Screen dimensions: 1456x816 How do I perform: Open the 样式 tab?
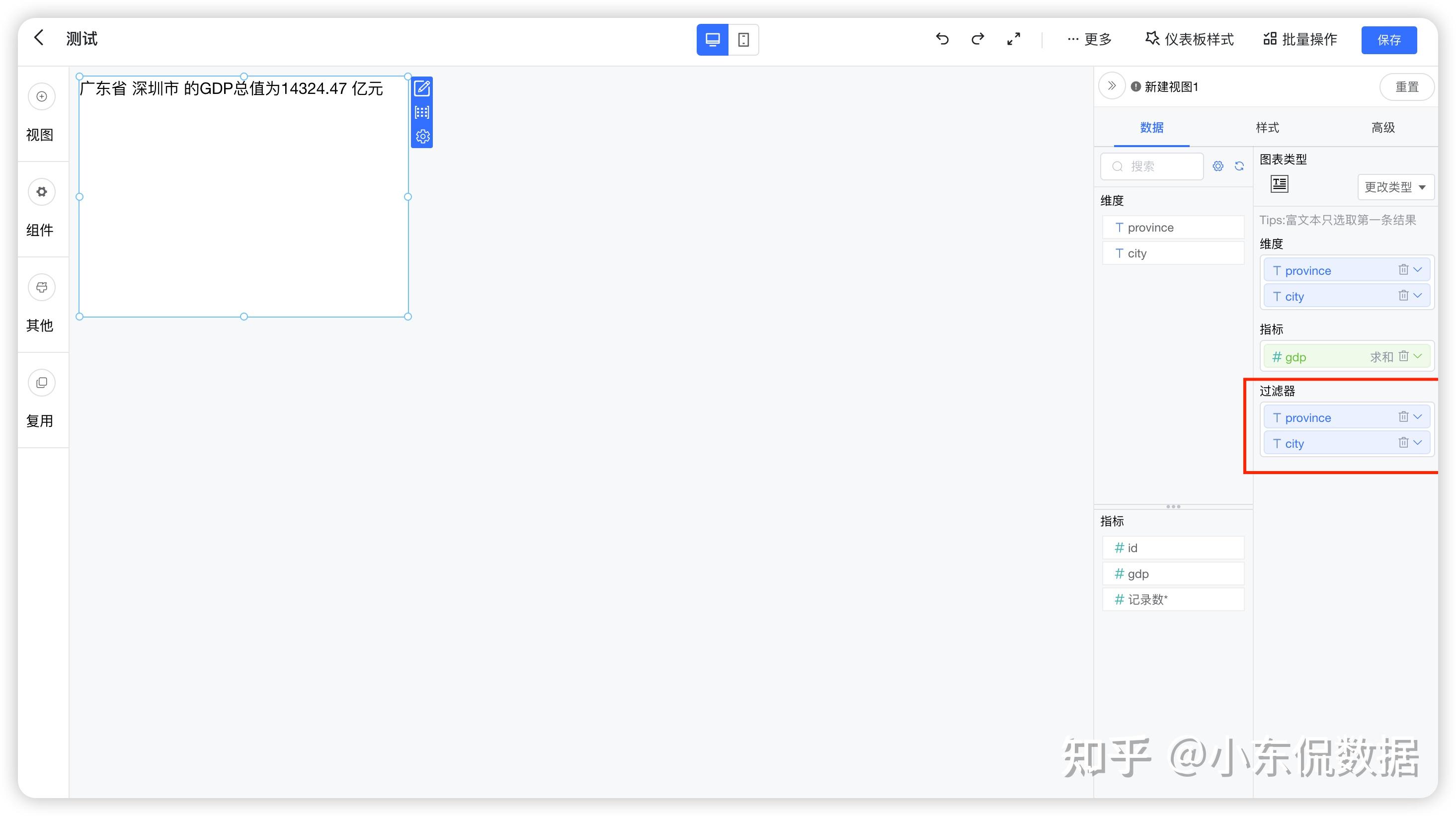coord(1267,128)
